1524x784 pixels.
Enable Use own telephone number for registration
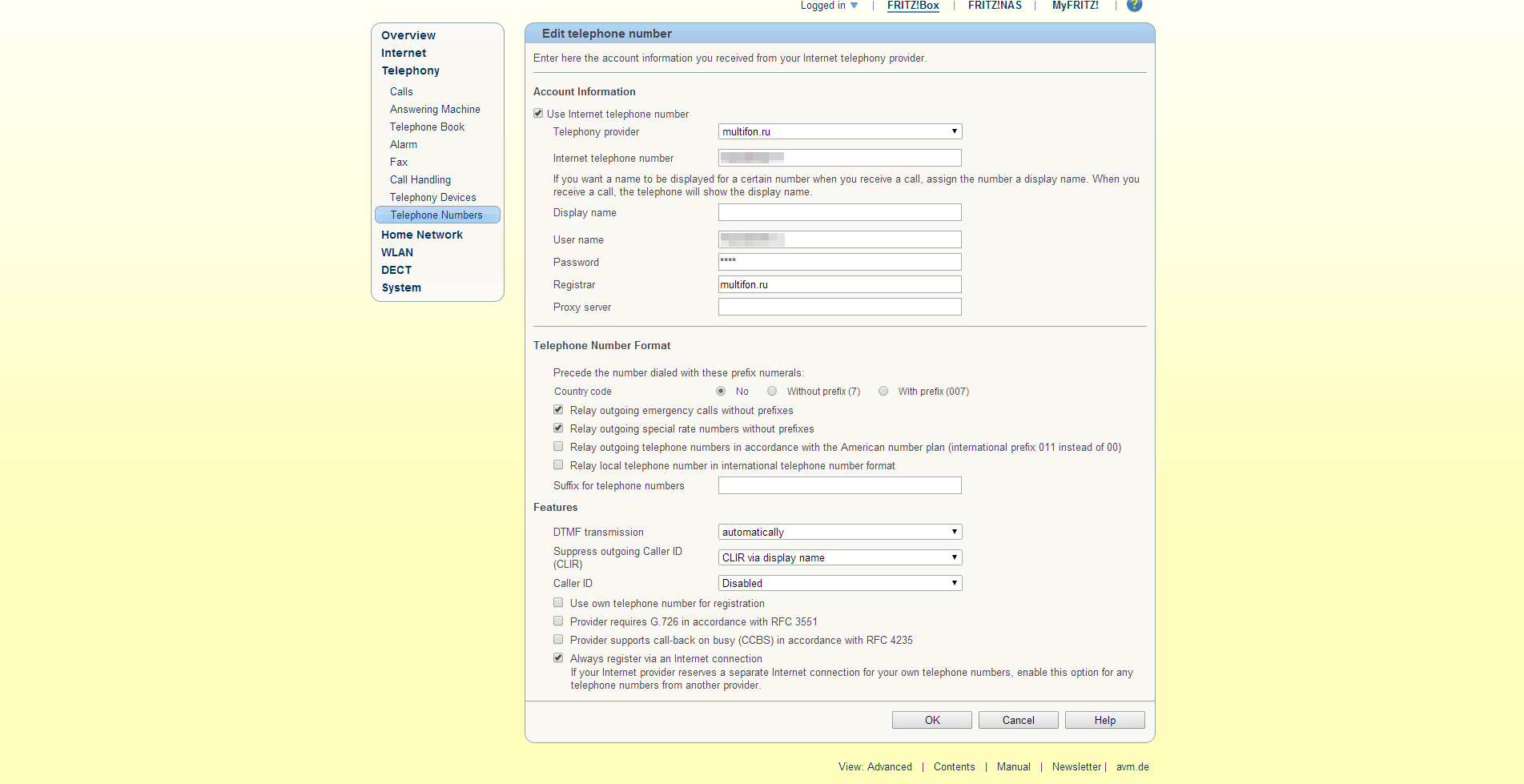pos(558,603)
